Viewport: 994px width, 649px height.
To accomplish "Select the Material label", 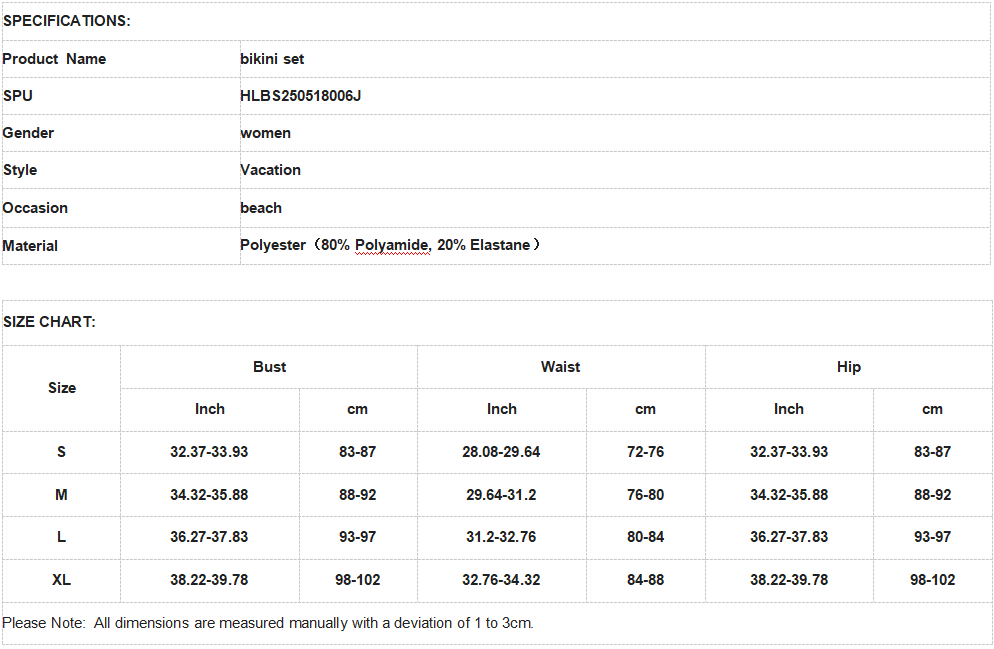I will 30,246.
